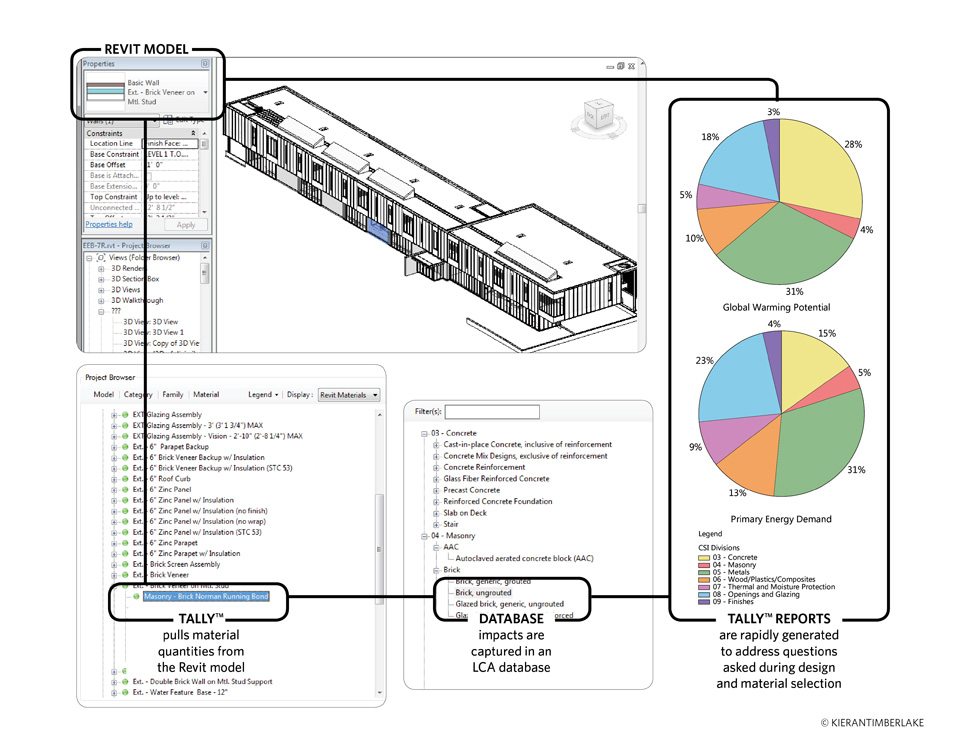Click green icon next to Roof Curb
This screenshot has width=960, height=735.
tap(126, 479)
